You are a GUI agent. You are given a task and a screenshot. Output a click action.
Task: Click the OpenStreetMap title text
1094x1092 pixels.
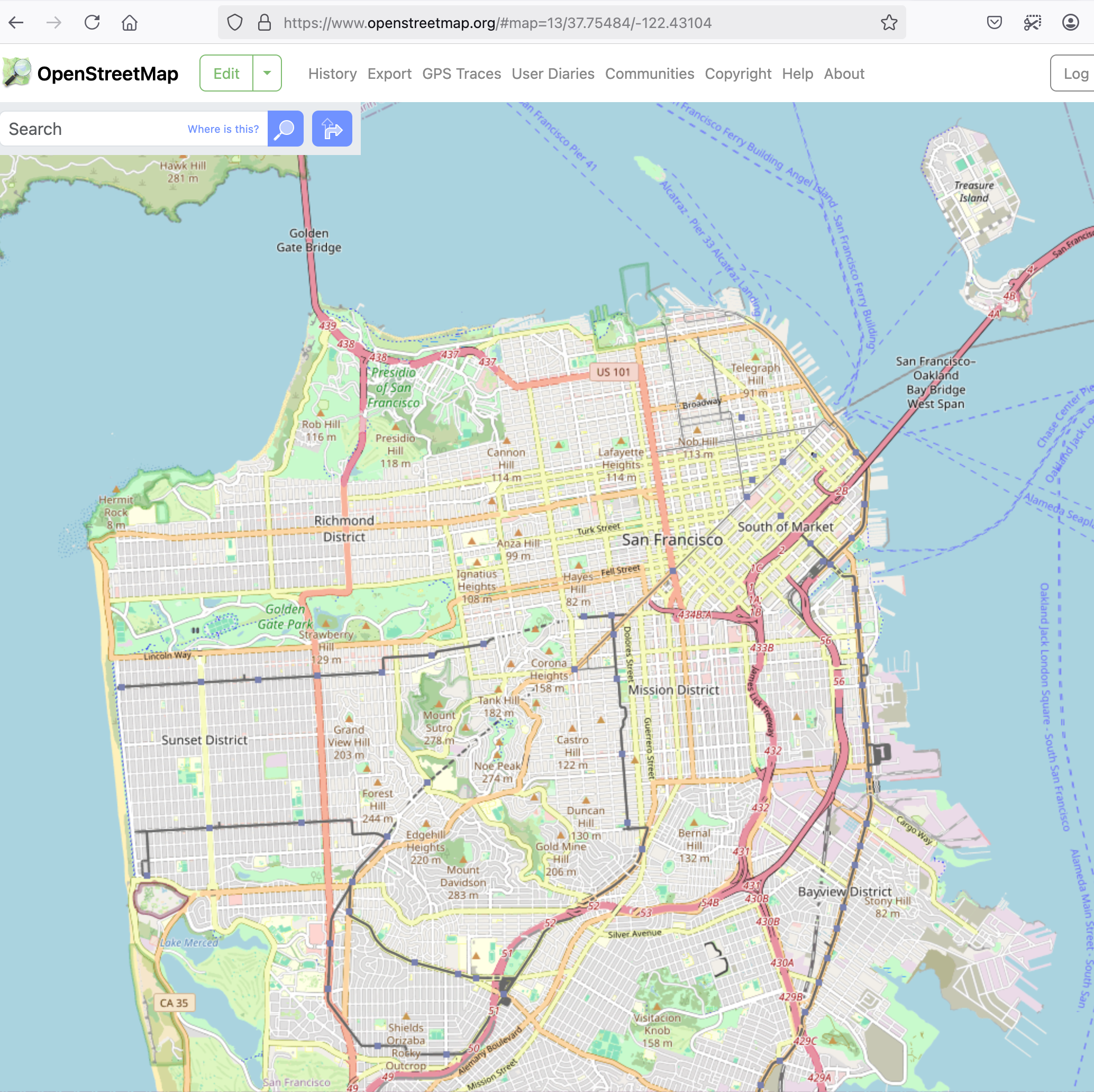coord(107,73)
